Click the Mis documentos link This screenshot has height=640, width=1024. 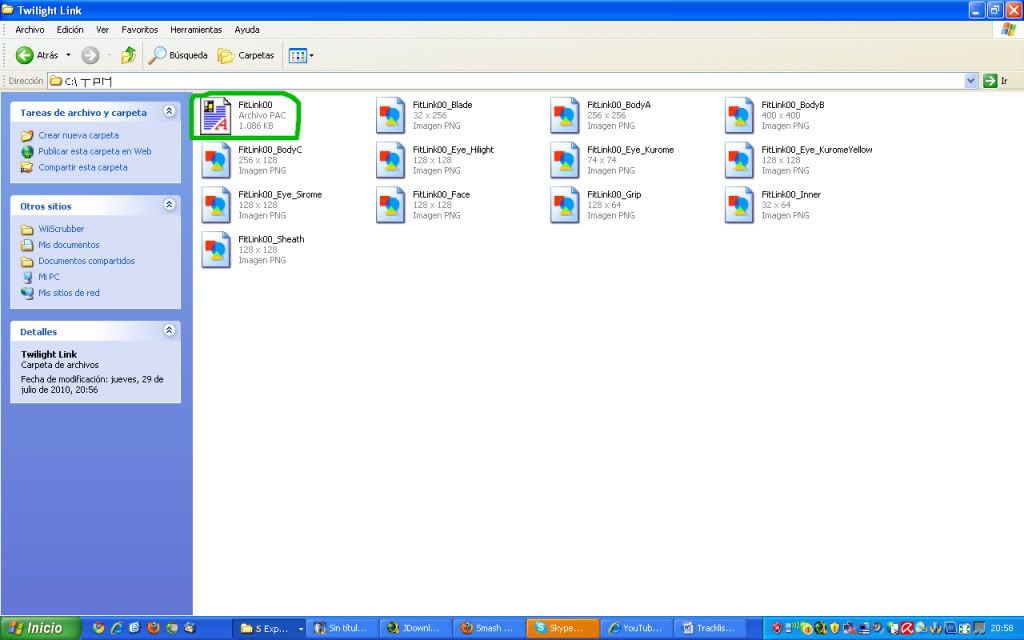[x=69, y=245]
